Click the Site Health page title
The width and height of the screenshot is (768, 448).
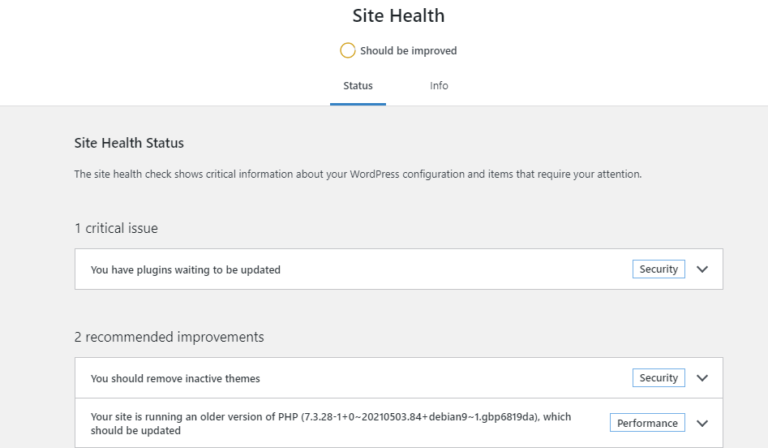click(x=398, y=16)
